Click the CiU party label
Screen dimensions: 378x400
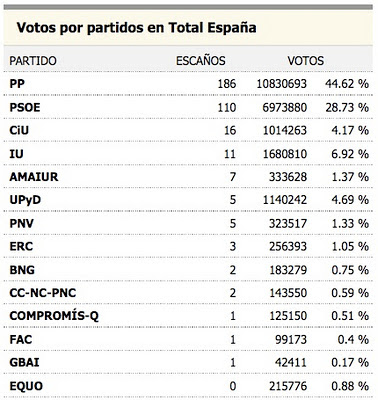pyautogui.click(x=19, y=130)
